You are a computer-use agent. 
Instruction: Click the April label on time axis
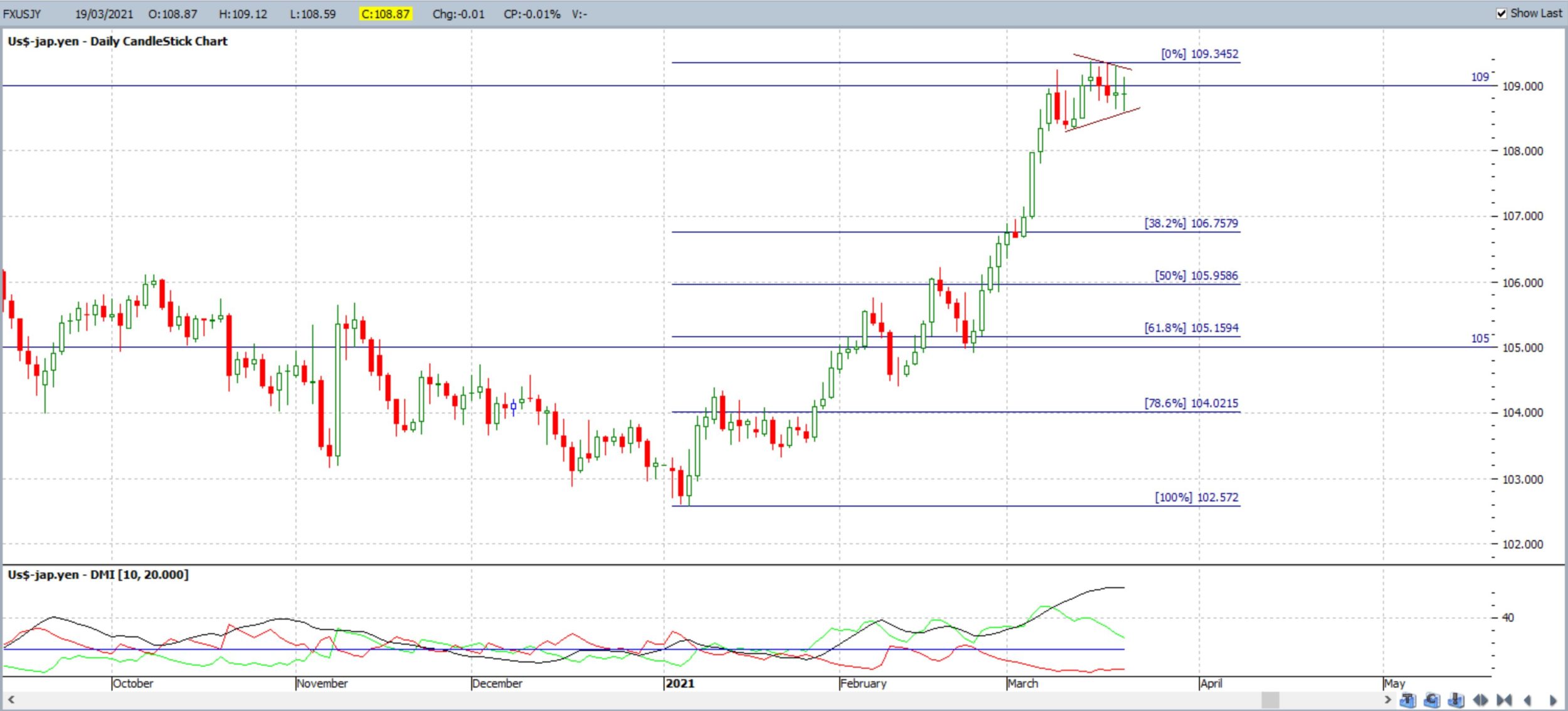point(1211,683)
